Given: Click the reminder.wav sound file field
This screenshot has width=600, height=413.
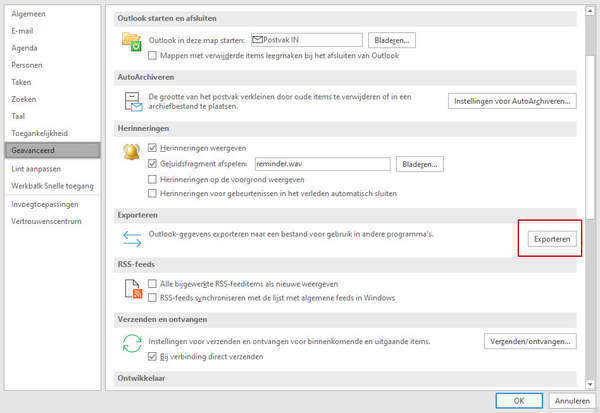Looking at the screenshot, I should pos(323,164).
